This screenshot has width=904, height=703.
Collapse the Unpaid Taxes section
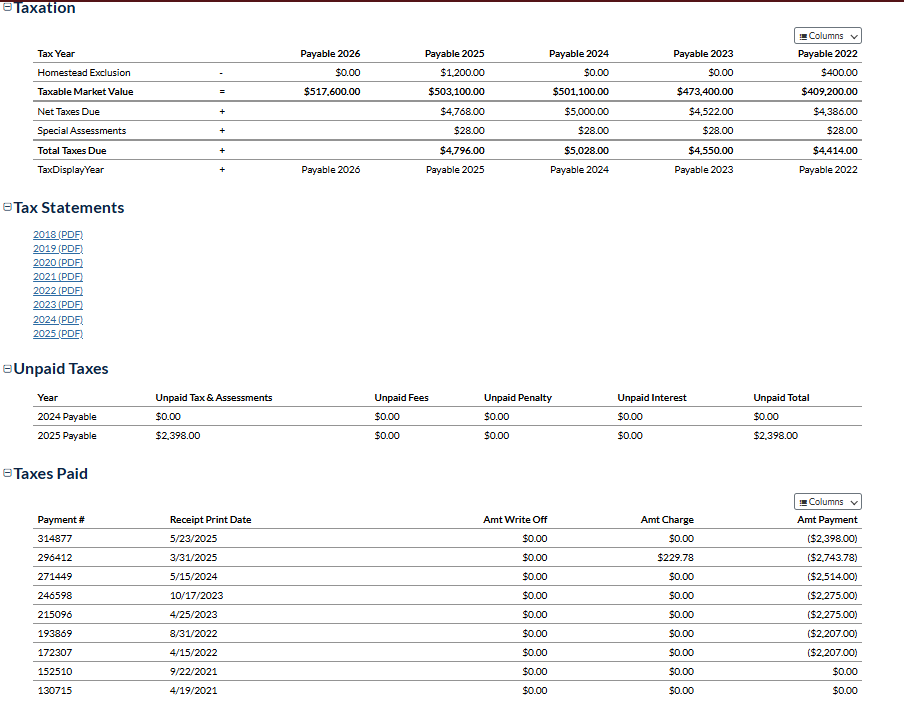(8, 369)
